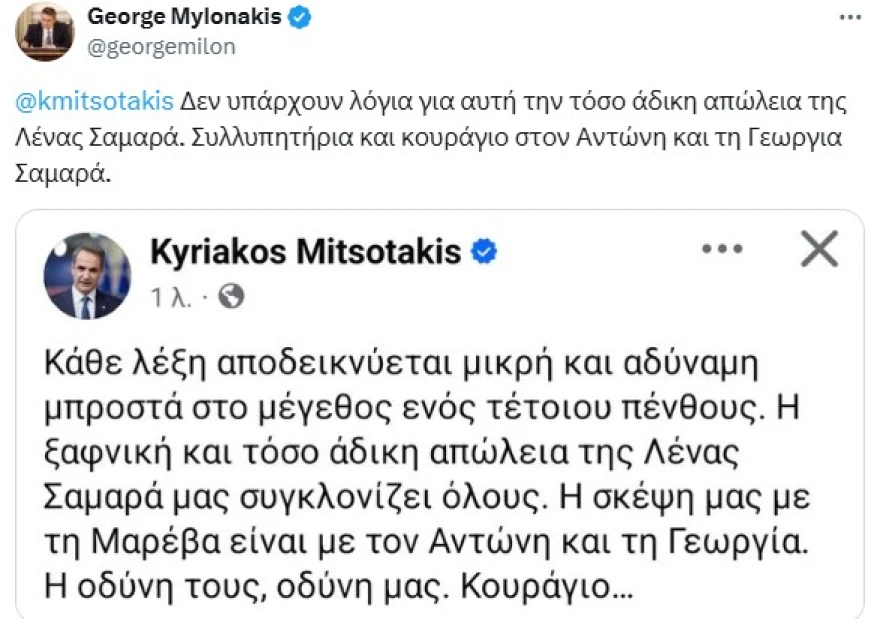Click the "1 λ." post timestamp
This screenshot has width=880, height=619.
(173, 297)
